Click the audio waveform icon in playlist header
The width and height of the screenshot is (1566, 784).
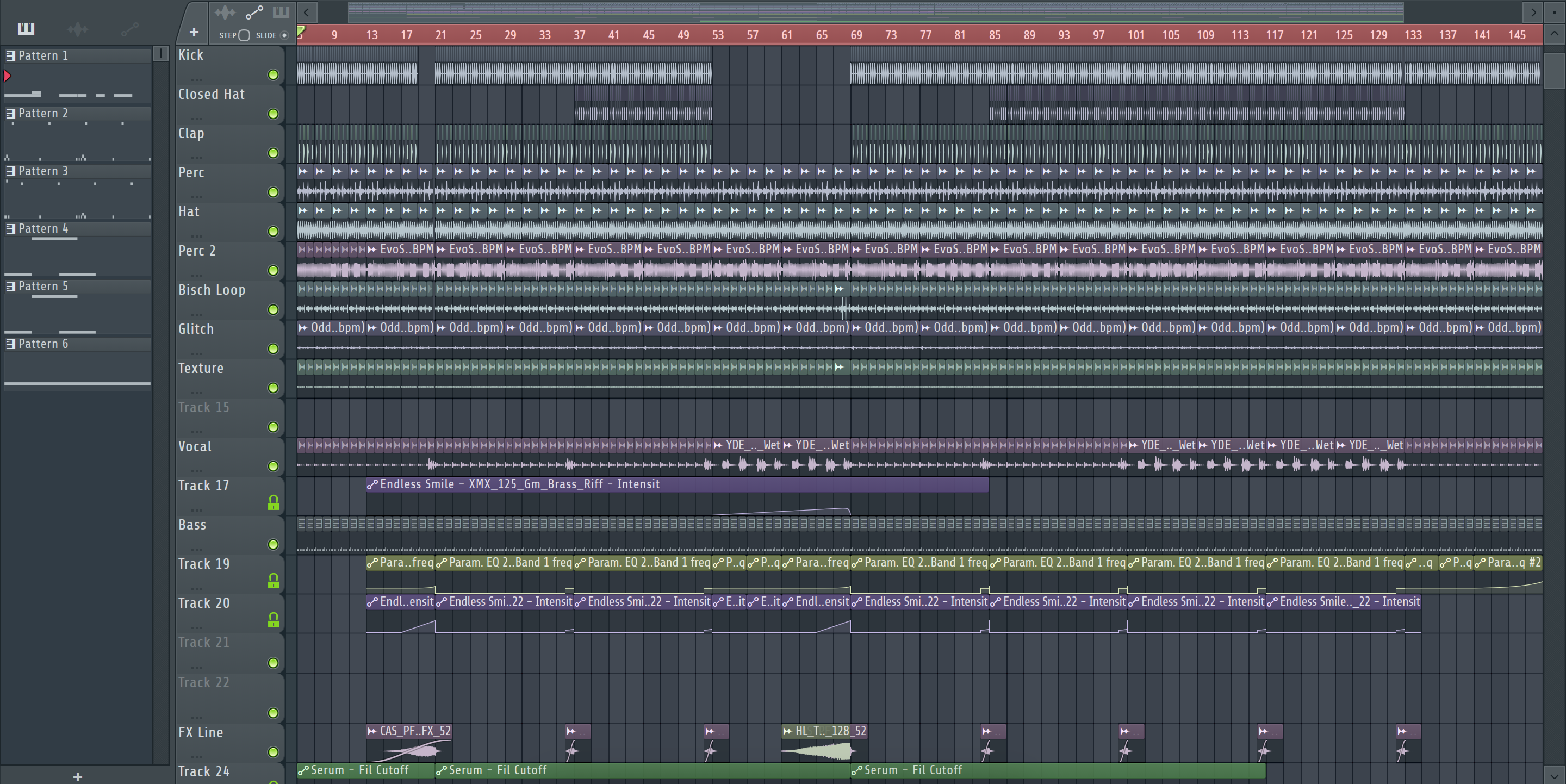pyautogui.click(x=225, y=13)
